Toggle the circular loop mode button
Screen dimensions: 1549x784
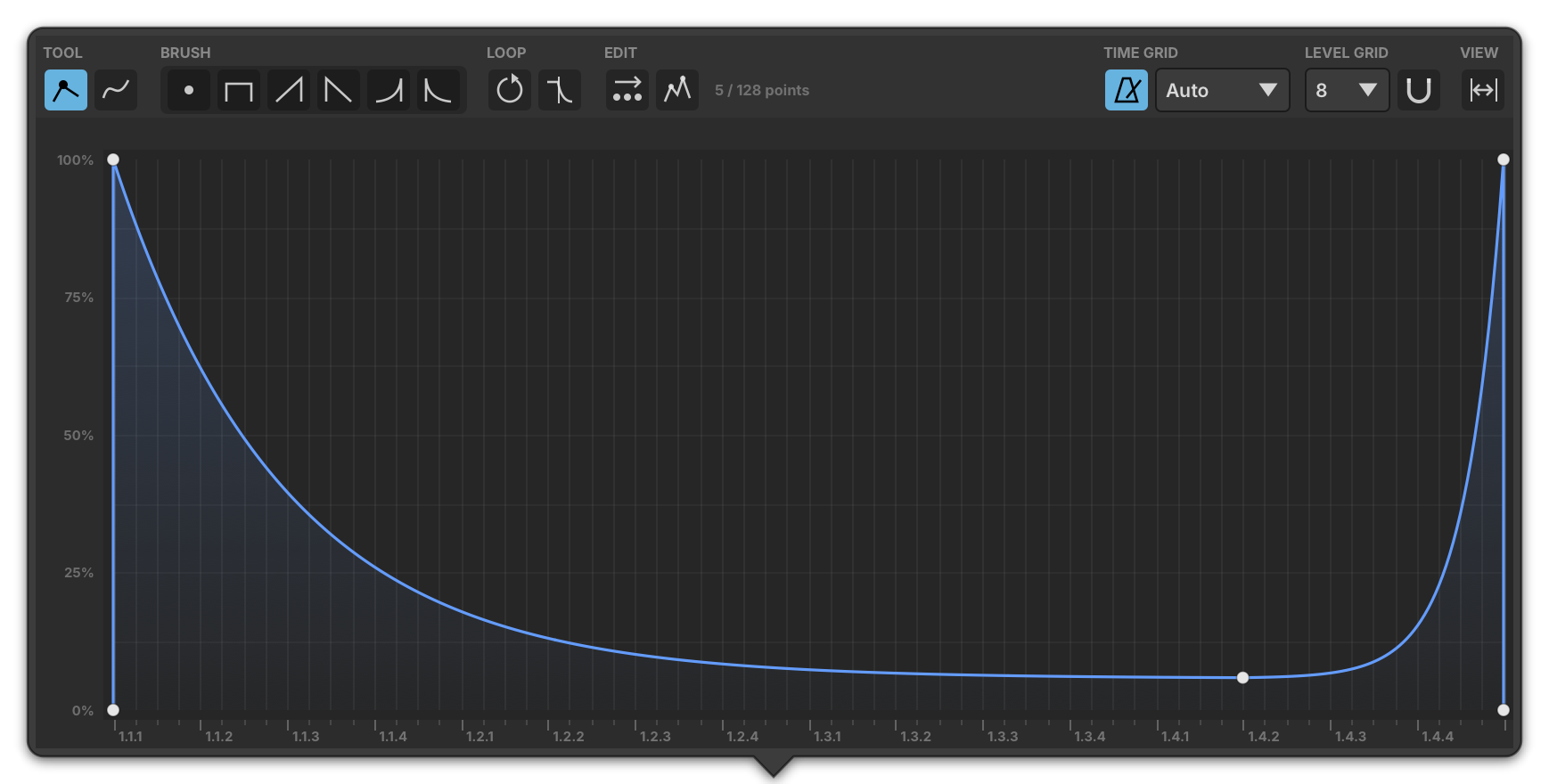tap(510, 90)
